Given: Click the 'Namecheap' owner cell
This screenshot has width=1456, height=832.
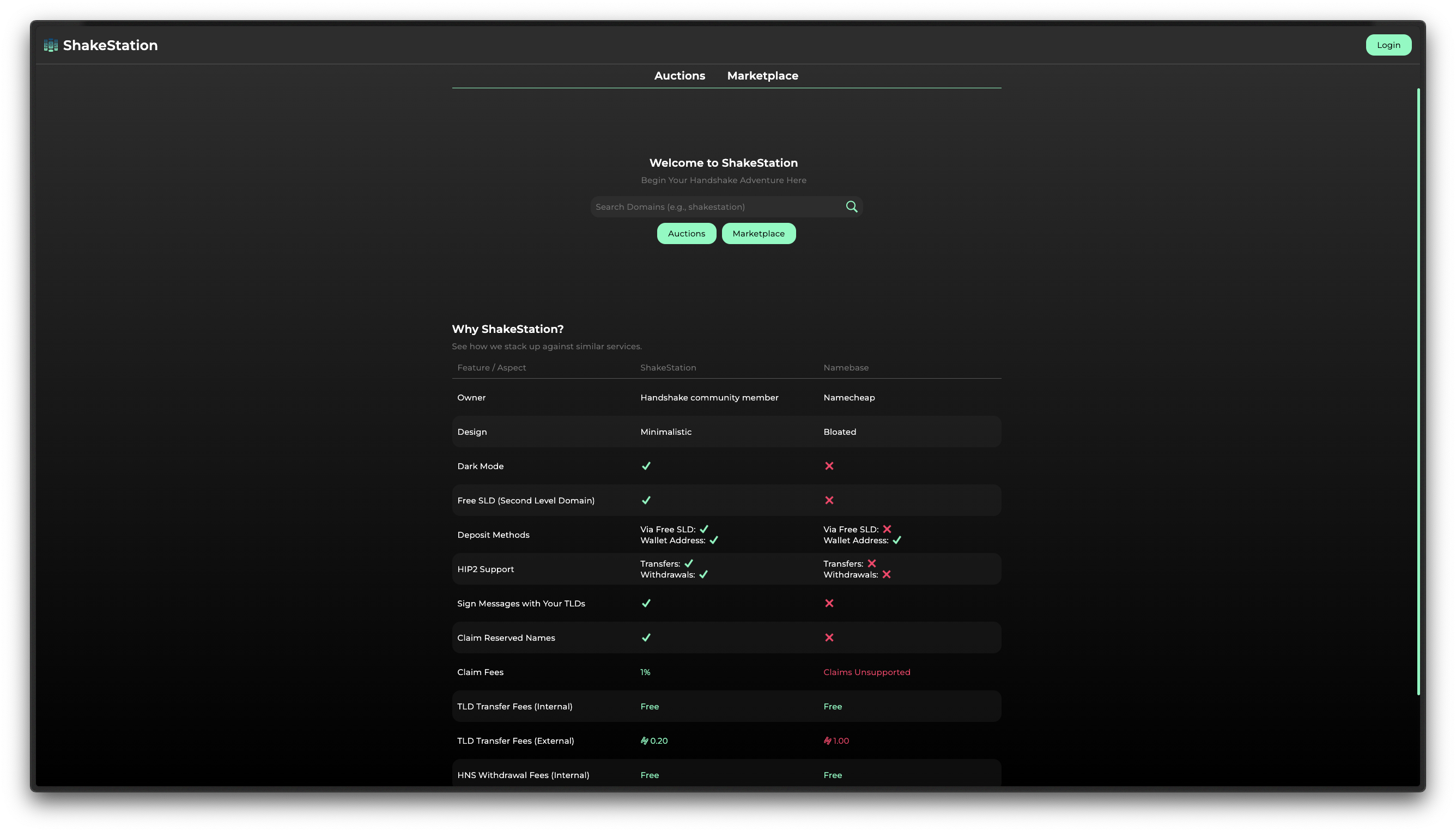Looking at the screenshot, I should coord(848,398).
